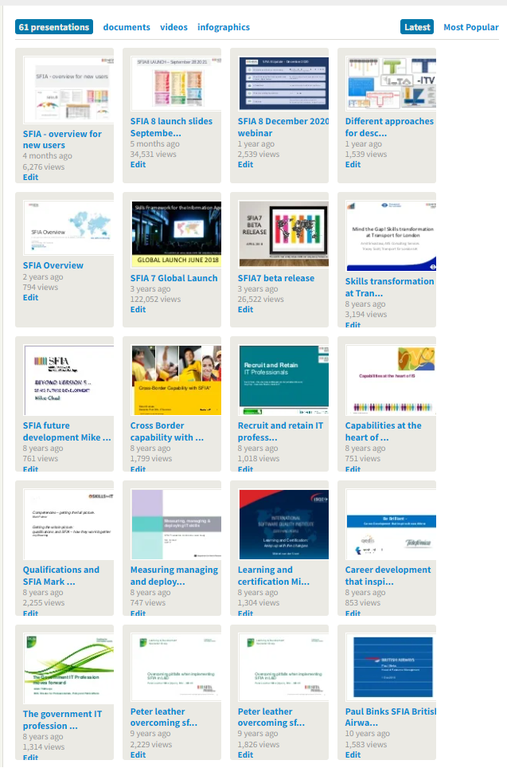Open SFIA Overview world map thumbnail
Screen dimensions: 507x768
68,227
